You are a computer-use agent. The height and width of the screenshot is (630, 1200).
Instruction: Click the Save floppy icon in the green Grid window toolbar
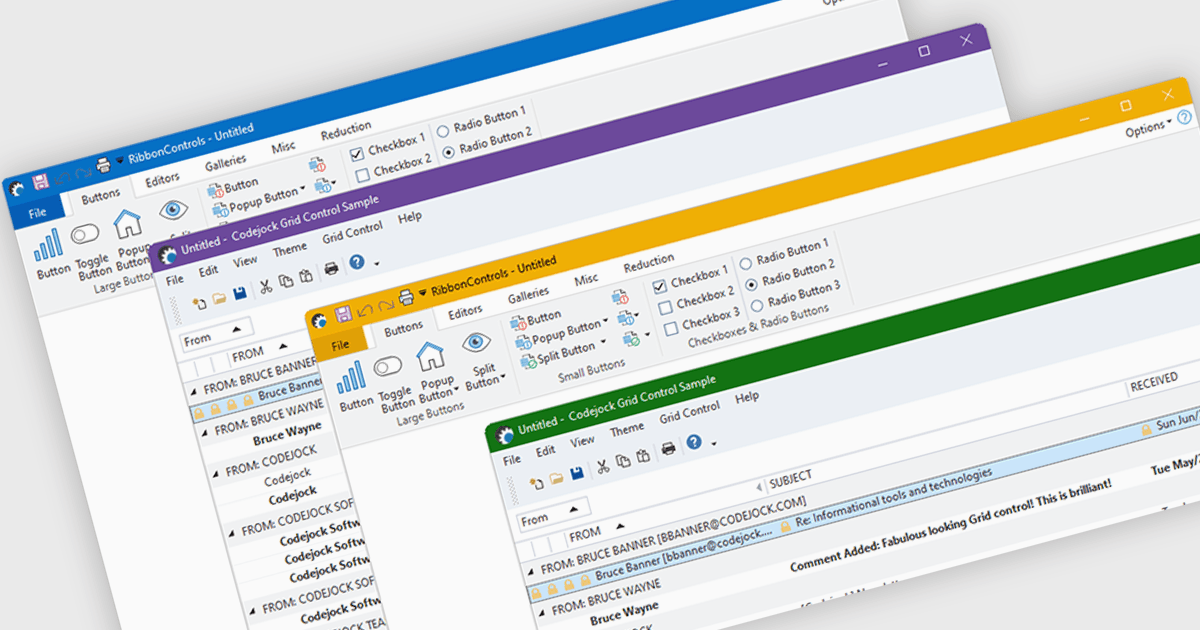(x=577, y=471)
